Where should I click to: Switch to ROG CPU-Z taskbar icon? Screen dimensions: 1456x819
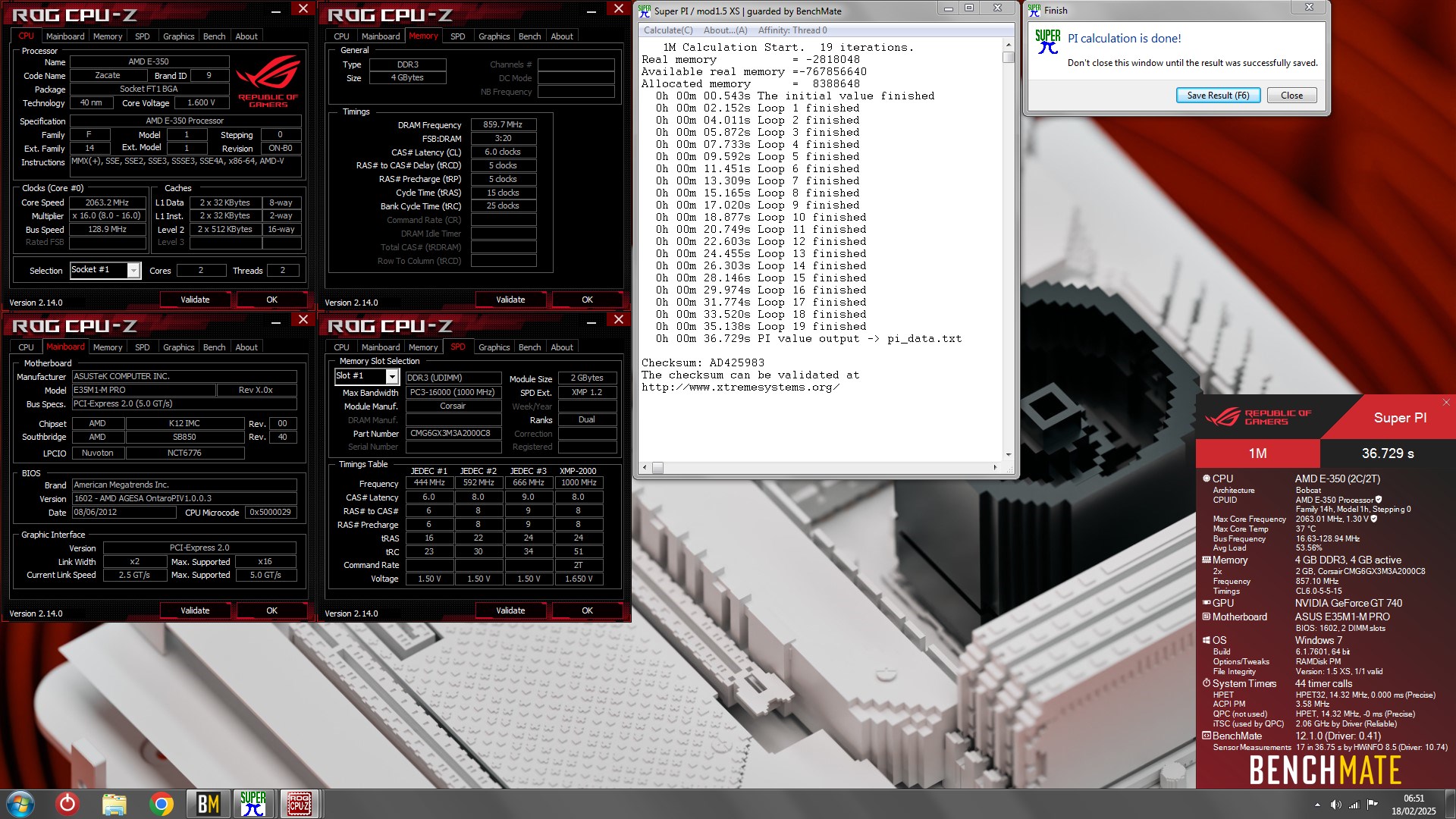[299, 804]
